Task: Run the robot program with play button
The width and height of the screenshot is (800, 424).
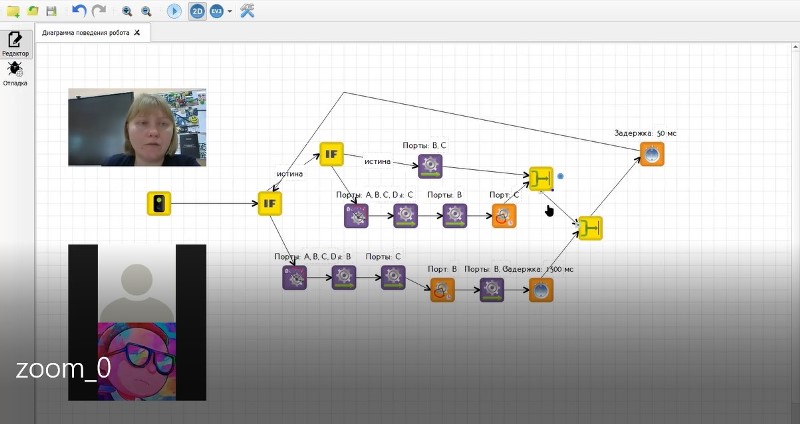Action: coord(174,11)
